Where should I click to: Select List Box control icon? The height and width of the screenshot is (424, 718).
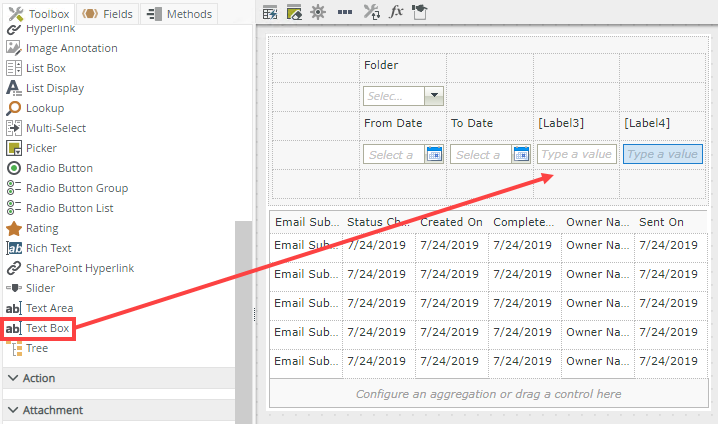14,68
